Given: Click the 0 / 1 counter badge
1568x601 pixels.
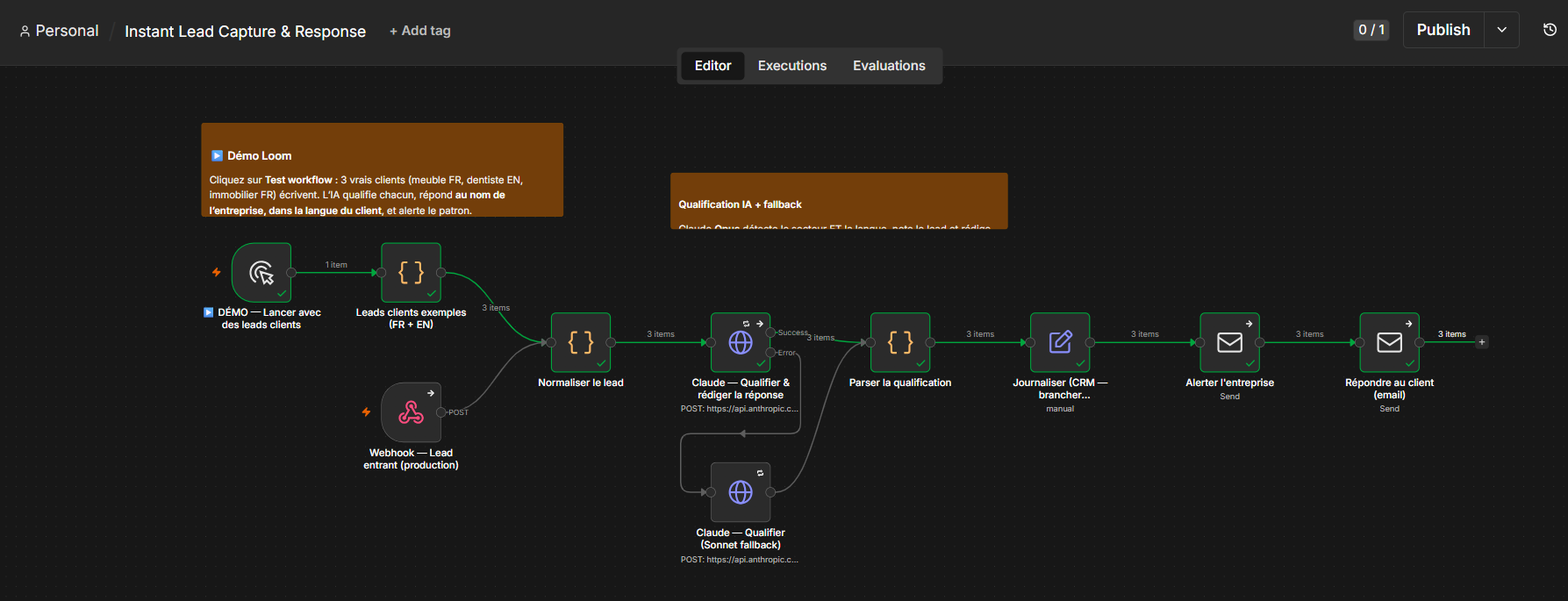Looking at the screenshot, I should [1371, 30].
